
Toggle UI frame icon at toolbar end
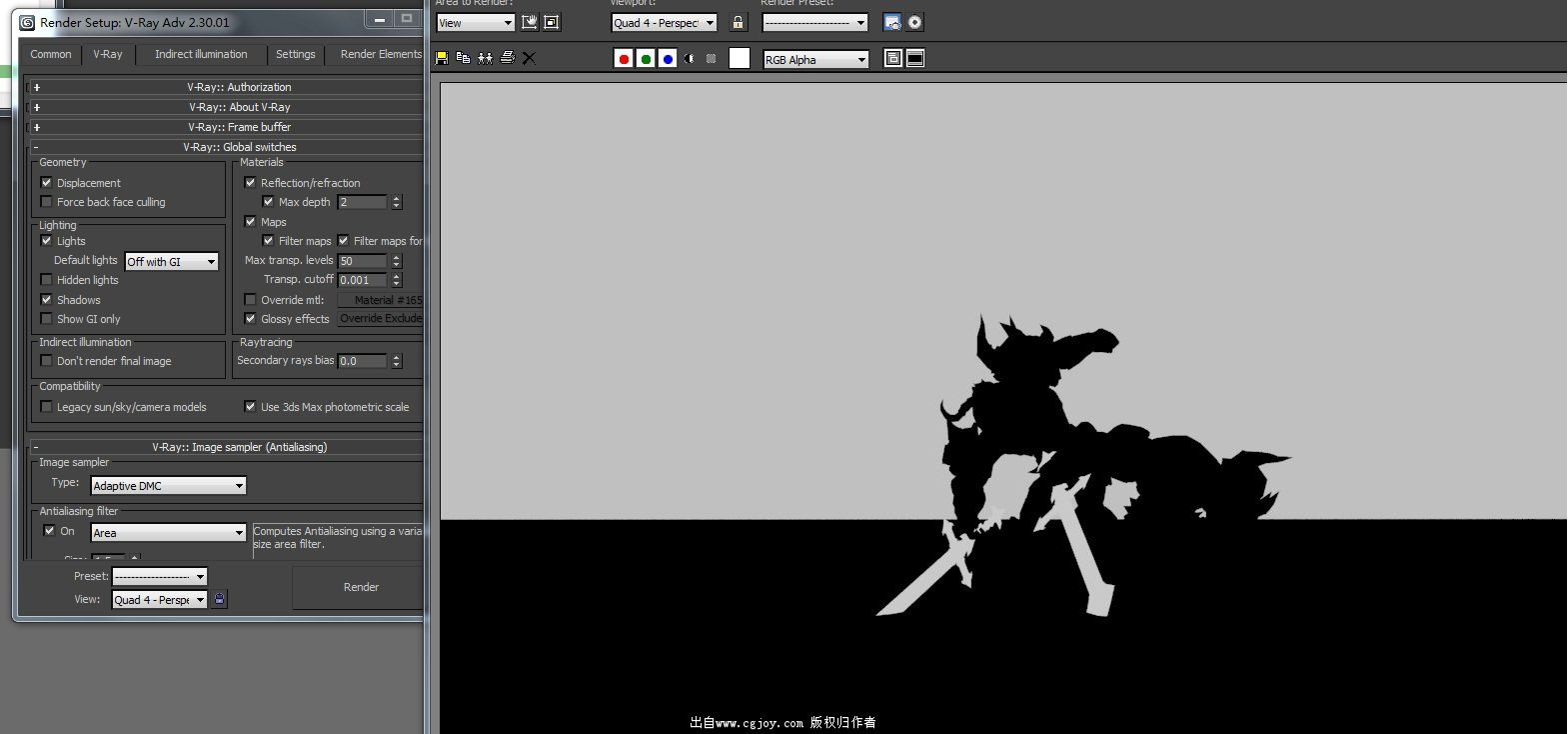tap(914, 59)
